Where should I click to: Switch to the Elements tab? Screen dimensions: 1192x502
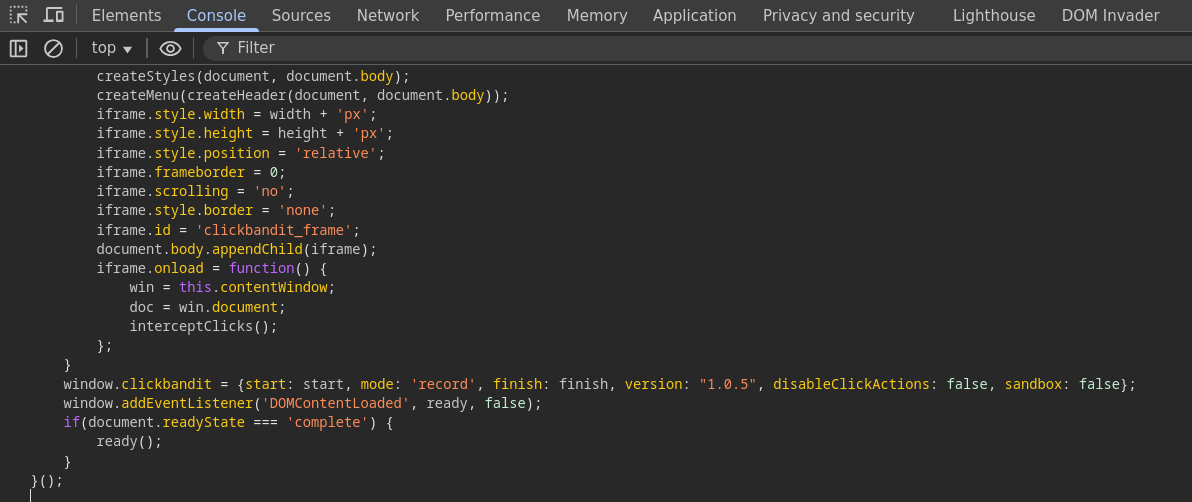[126, 15]
